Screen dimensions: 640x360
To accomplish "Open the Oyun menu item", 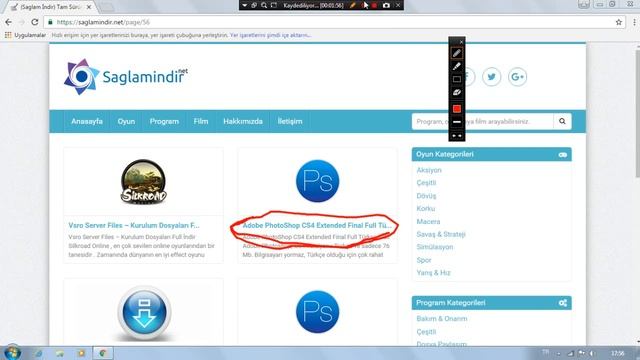I will point(126,121).
